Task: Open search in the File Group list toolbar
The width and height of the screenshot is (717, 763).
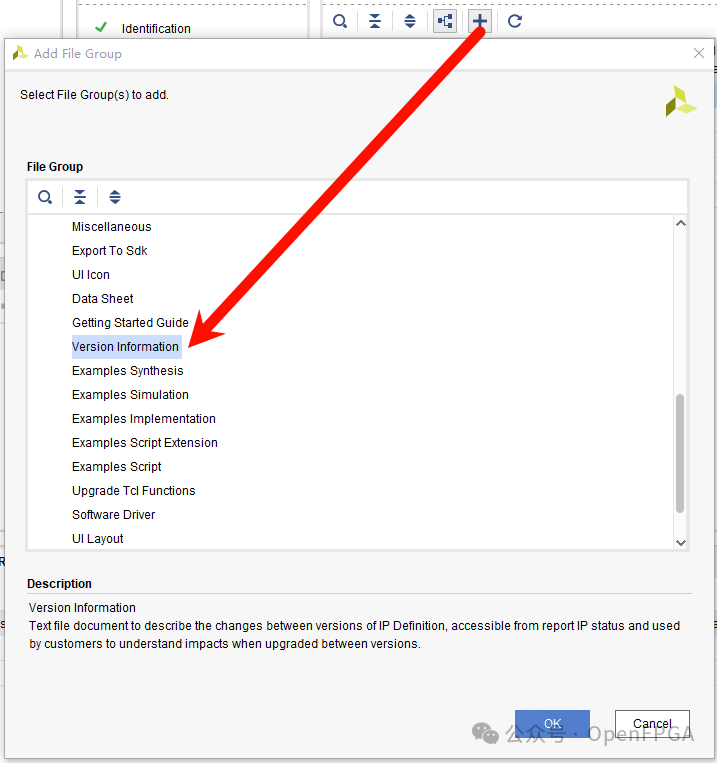Action: coord(45,197)
